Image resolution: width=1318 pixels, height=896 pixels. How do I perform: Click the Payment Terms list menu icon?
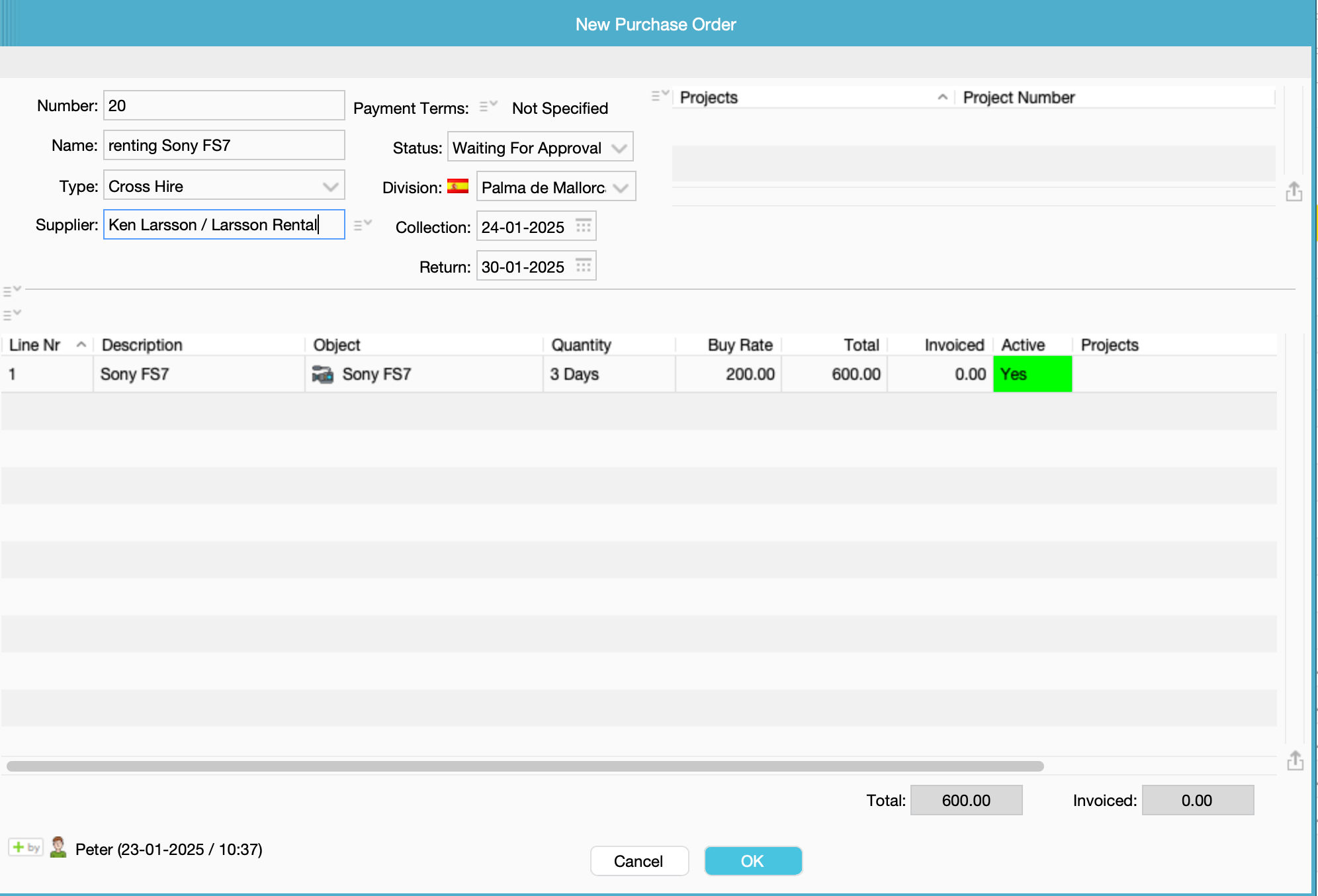488,106
